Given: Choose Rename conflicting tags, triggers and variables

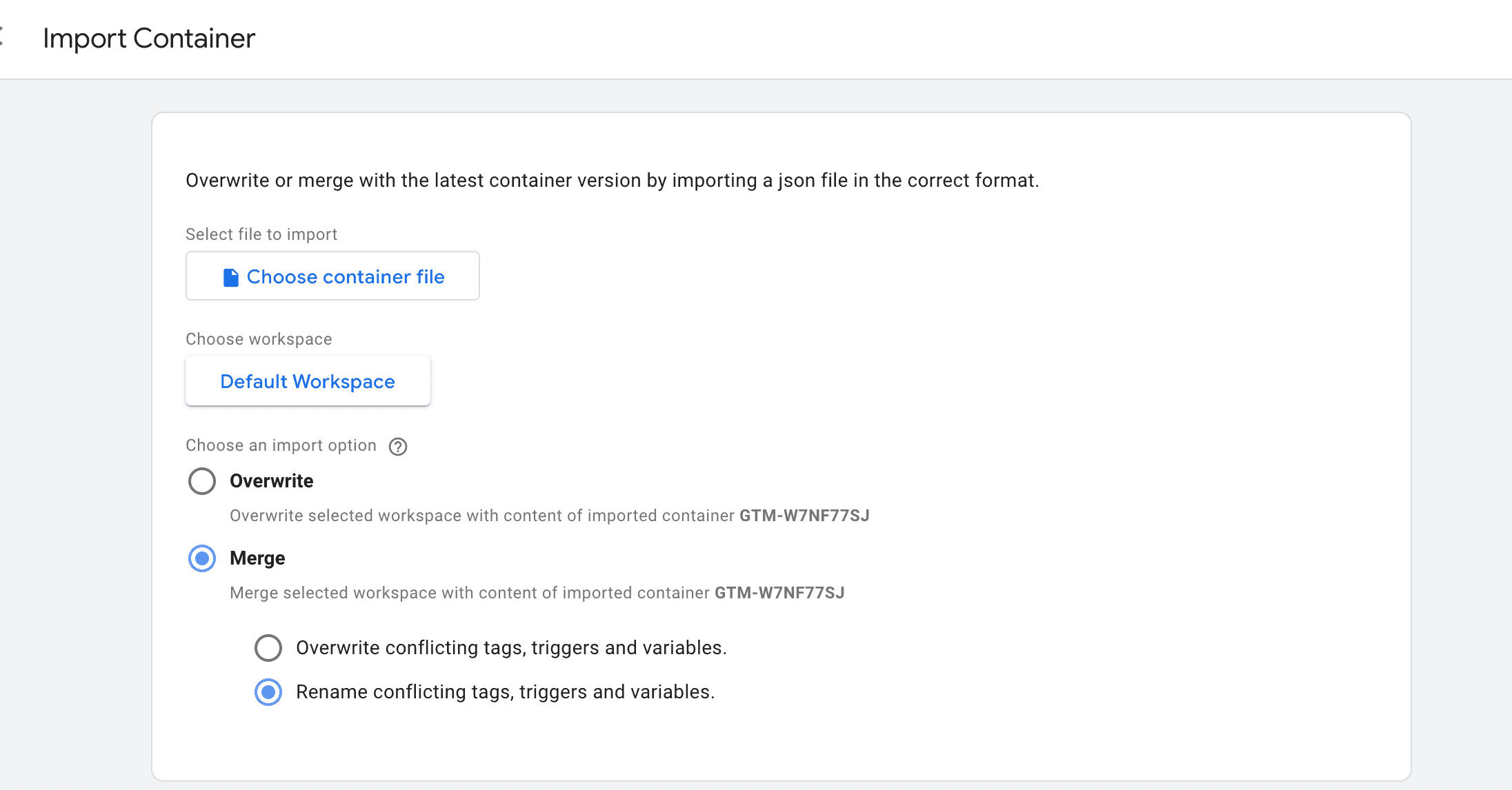Looking at the screenshot, I should [268, 692].
